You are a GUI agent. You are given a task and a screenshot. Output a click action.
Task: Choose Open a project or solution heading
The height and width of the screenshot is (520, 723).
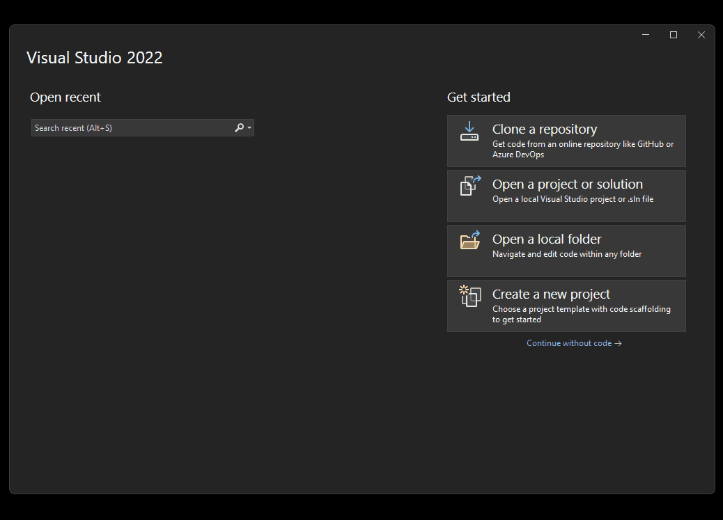[567, 184]
